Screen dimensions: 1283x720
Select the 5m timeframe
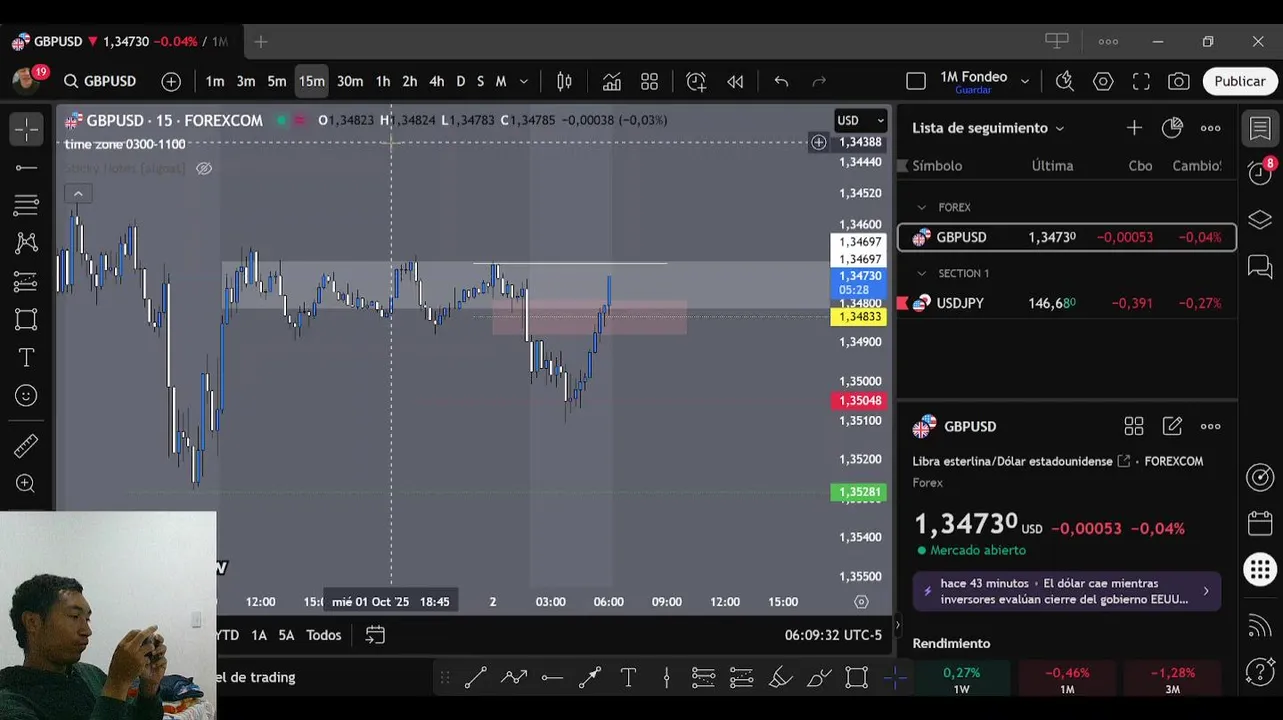277,81
